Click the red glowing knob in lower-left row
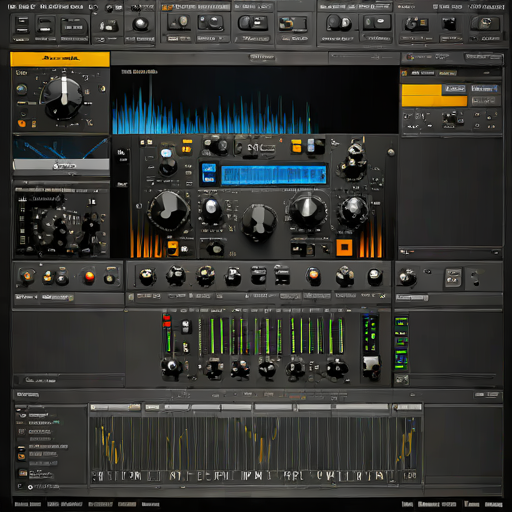512x512 pixels. pos(89,276)
